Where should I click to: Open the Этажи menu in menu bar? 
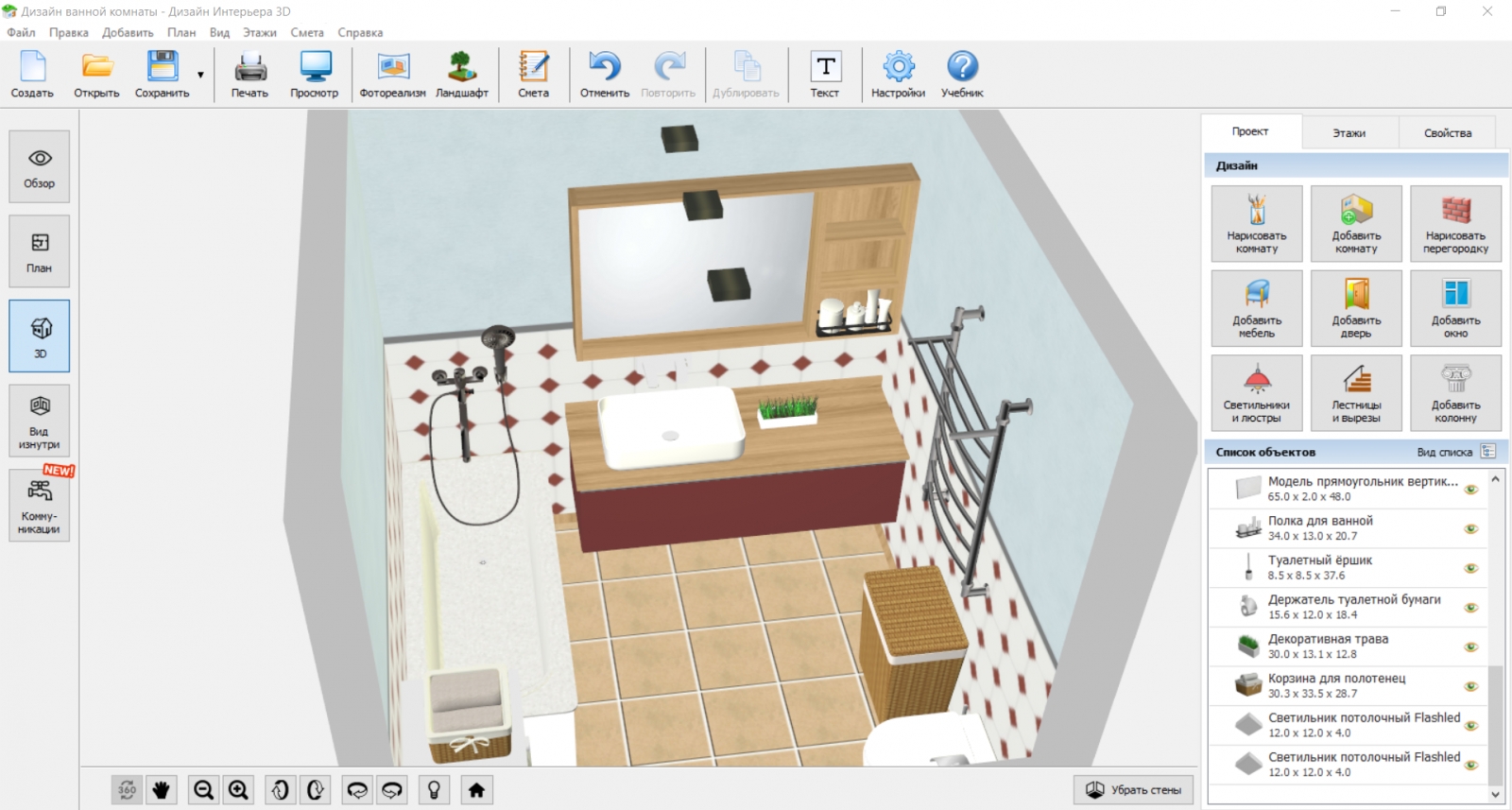click(x=259, y=32)
